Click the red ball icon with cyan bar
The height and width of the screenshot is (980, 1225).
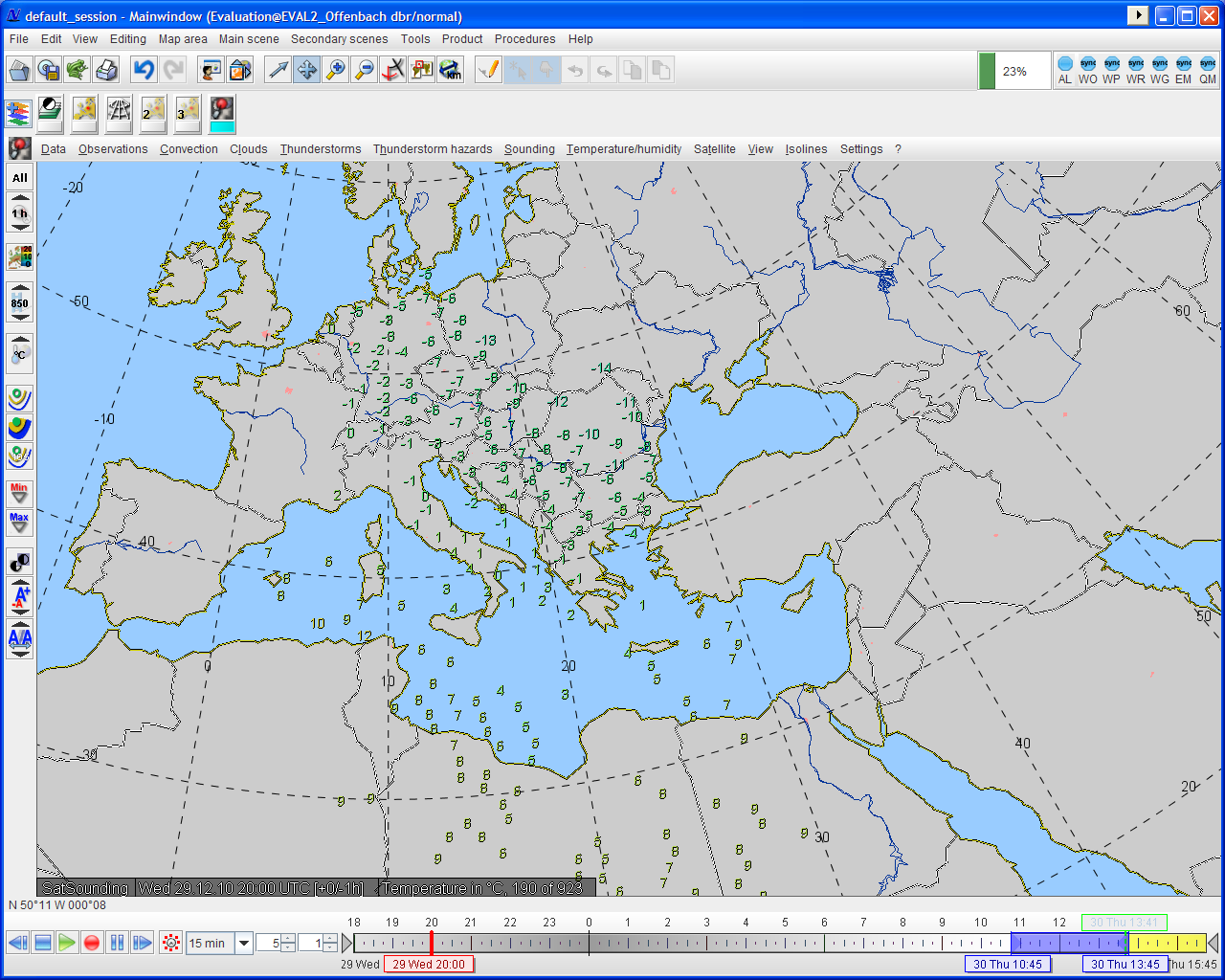(x=222, y=114)
